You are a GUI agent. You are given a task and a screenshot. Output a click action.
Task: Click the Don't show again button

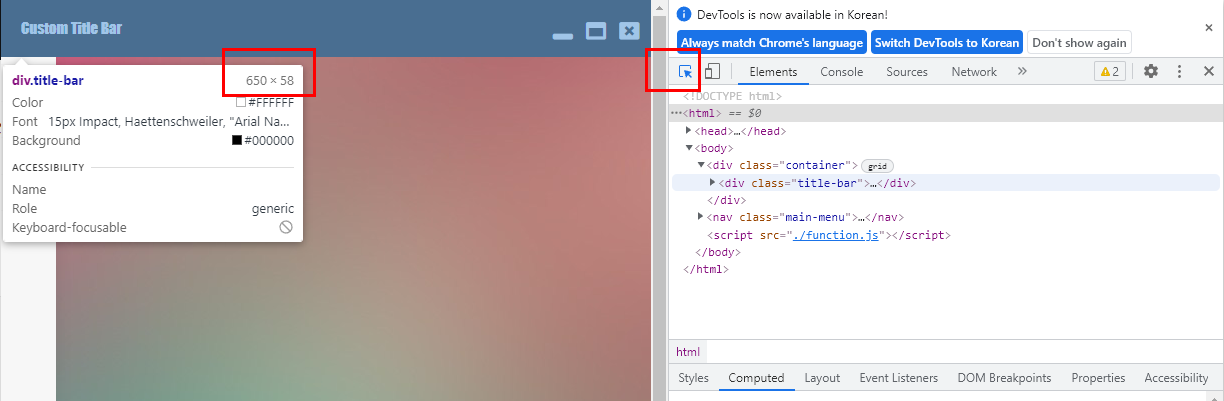tap(1079, 43)
